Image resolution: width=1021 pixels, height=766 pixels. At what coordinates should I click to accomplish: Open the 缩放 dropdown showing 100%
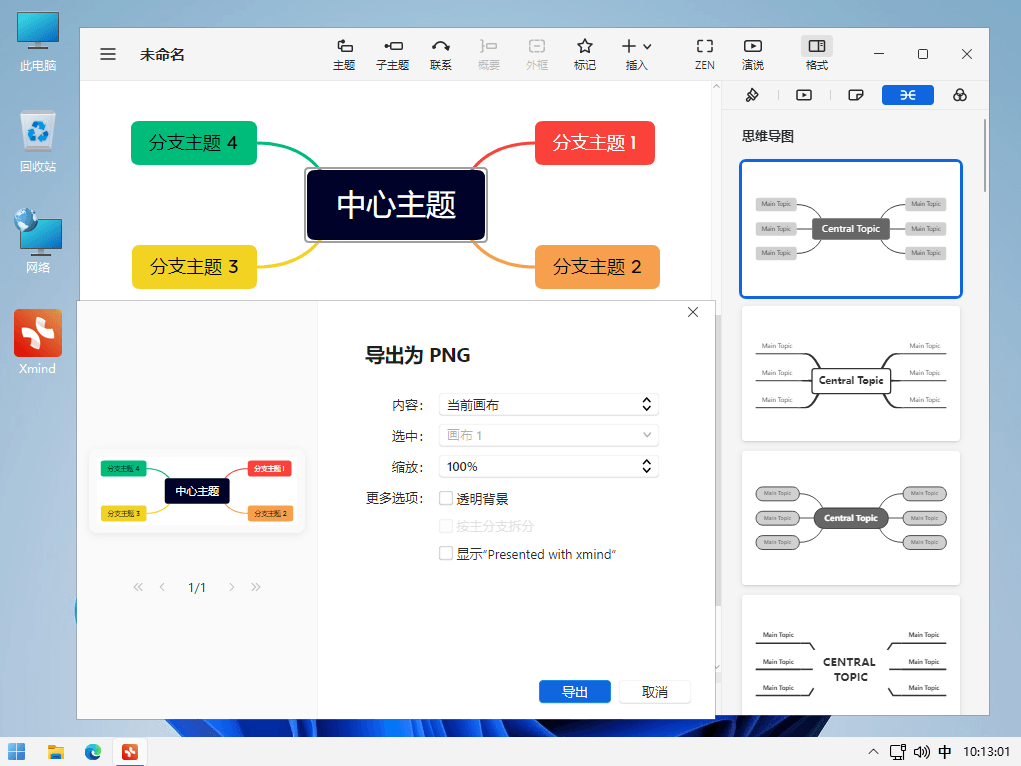pyautogui.click(x=548, y=466)
